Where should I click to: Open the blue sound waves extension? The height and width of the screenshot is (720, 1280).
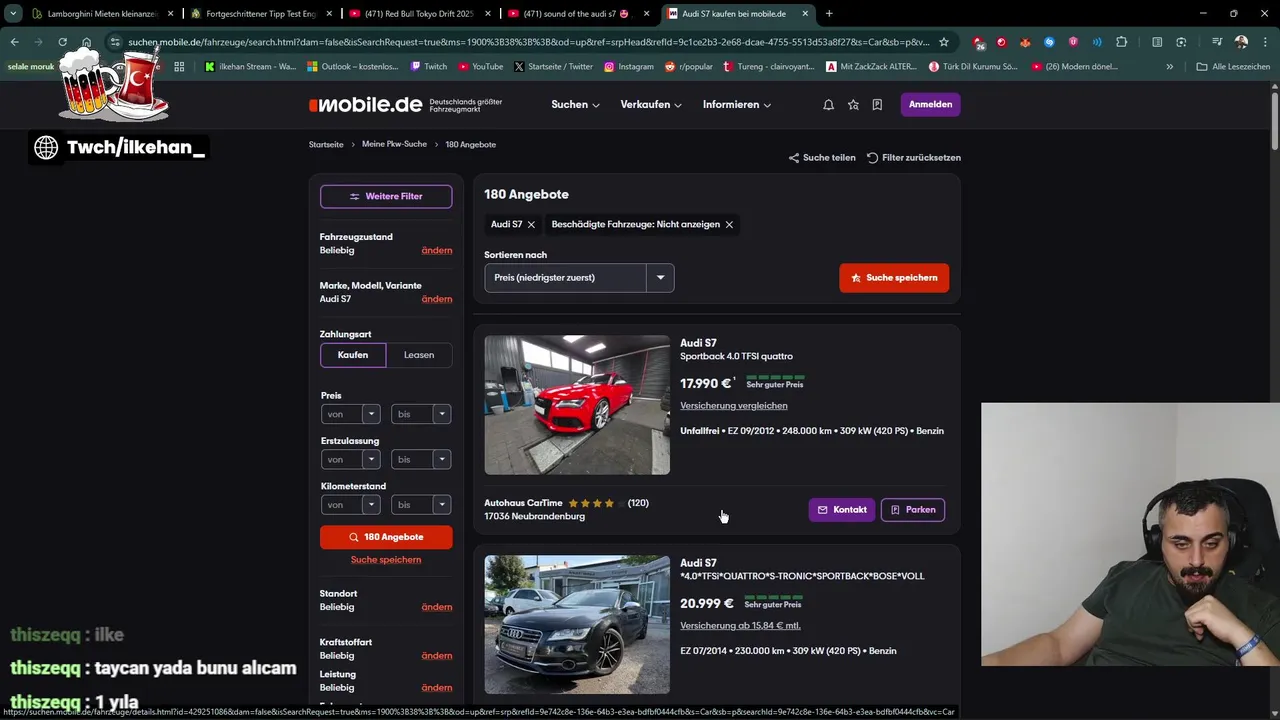pyautogui.click(x=1097, y=42)
